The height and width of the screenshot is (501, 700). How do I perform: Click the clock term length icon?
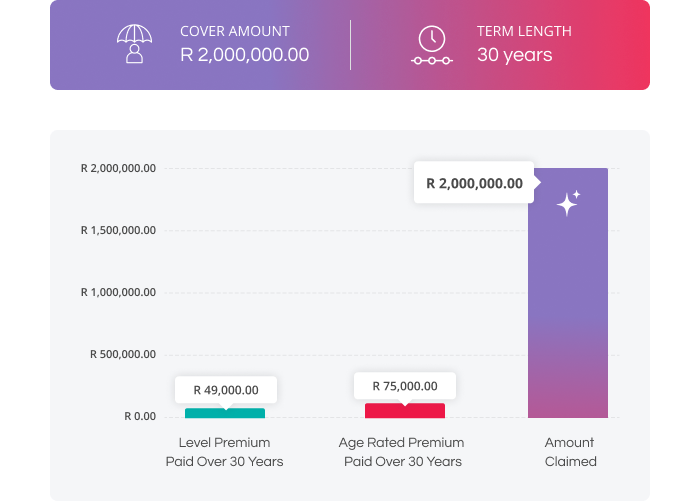point(431,44)
